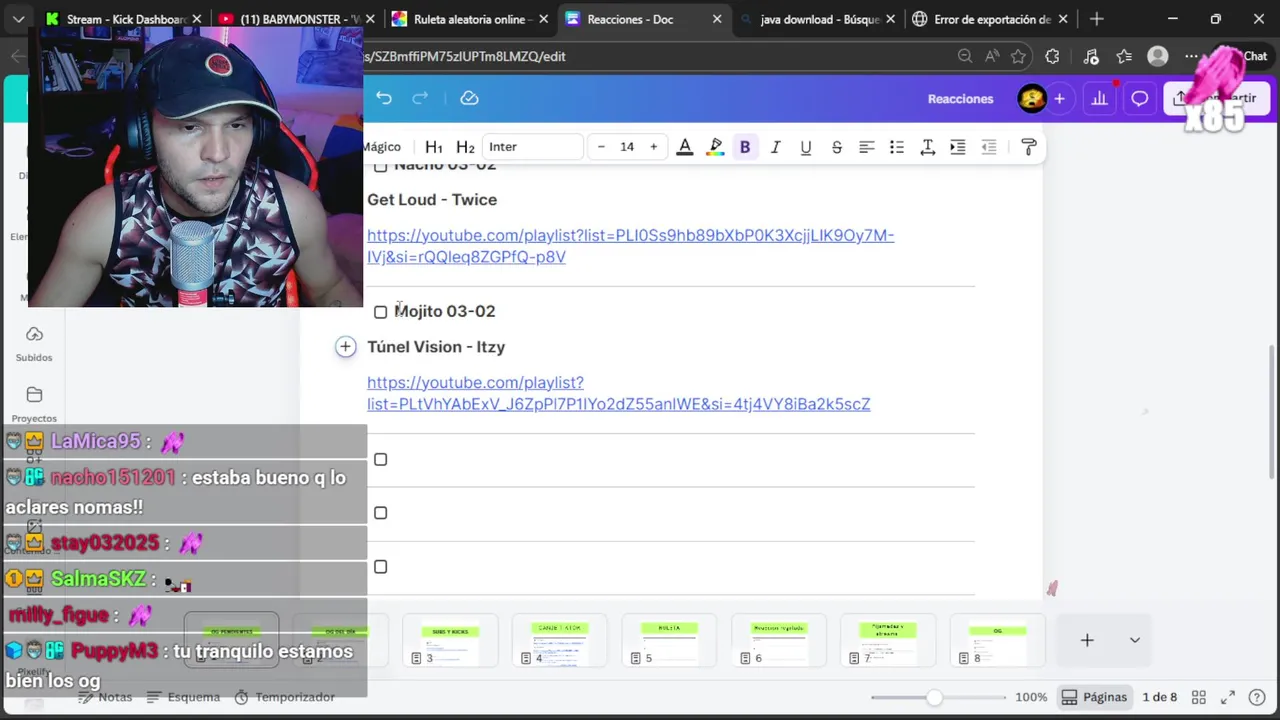Image resolution: width=1280 pixels, height=720 pixels.
Task: Click the Reacciones document title
Action: (x=960, y=98)
